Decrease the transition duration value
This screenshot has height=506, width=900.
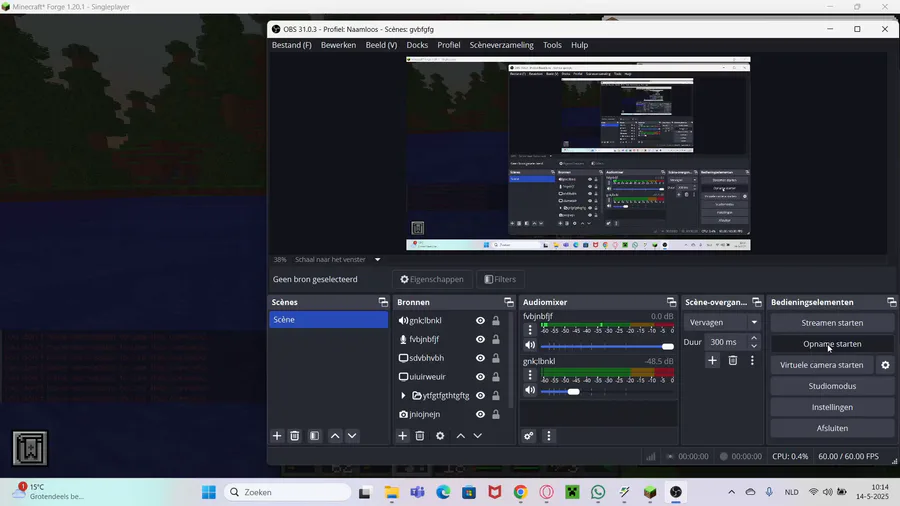coord(754,346)
